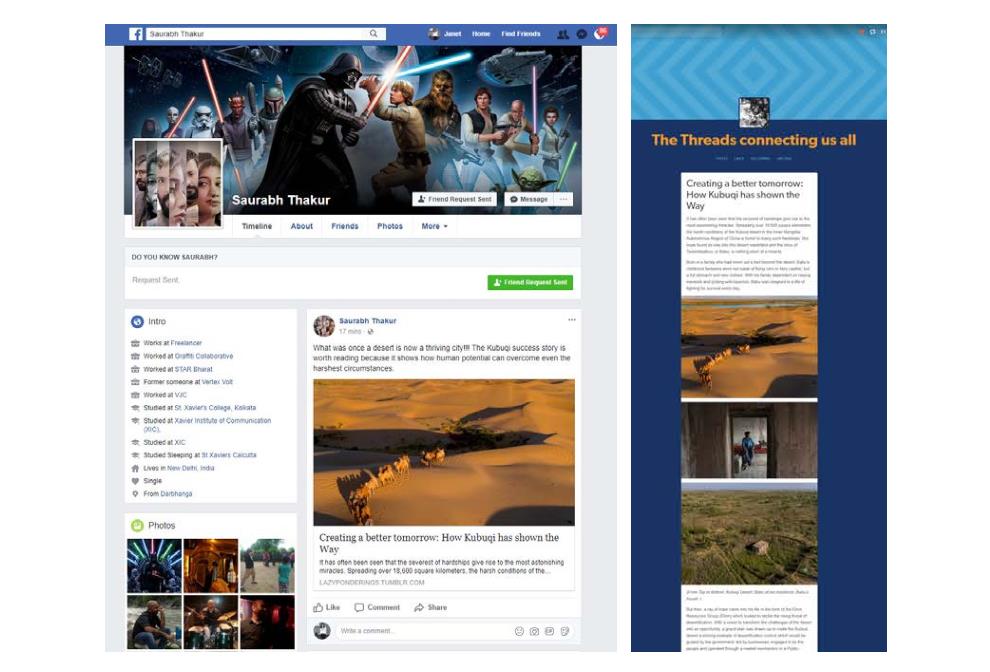Click the Comment speech bubble icon
Image resolution: width=990 pixels, height=672 pixels.
pos(359,608)
